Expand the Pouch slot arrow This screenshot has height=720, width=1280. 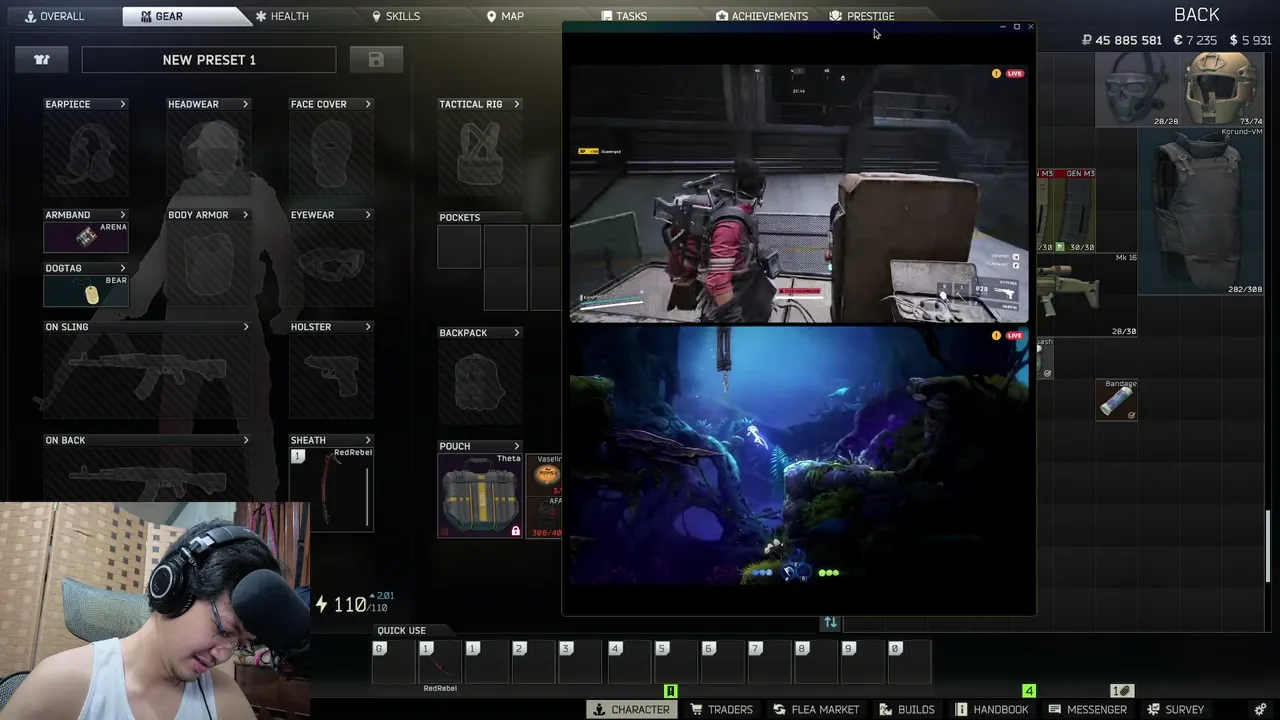[516, 446]
